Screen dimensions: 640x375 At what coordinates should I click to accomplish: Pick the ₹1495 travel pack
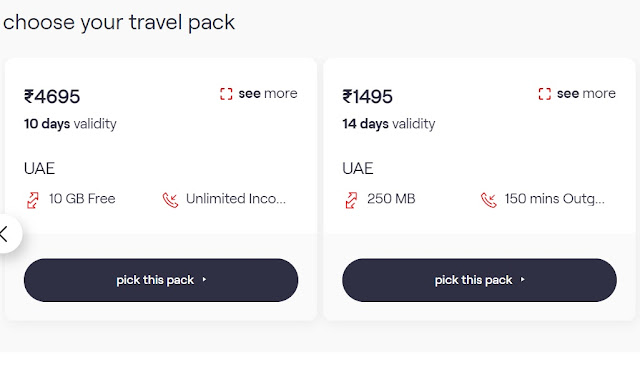(x=479, y=280)
